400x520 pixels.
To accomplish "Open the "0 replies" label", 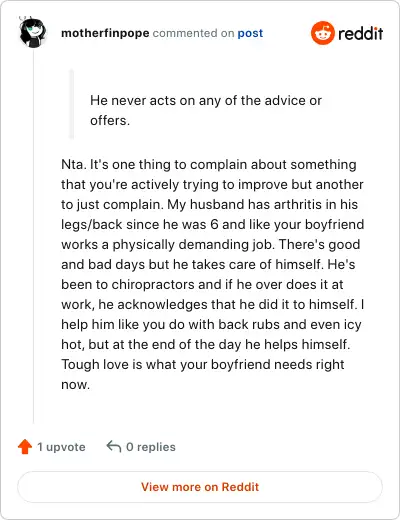I will (151, 447).
